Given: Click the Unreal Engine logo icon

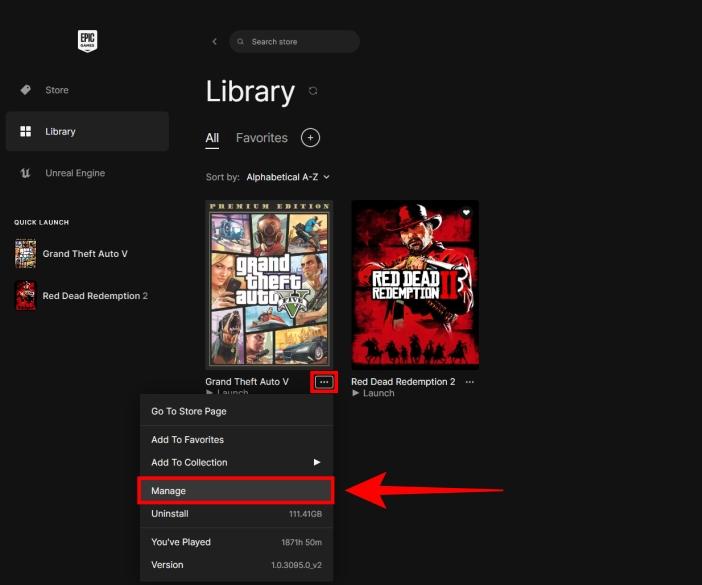Looking at the screenshot, I should pos(26,173).
